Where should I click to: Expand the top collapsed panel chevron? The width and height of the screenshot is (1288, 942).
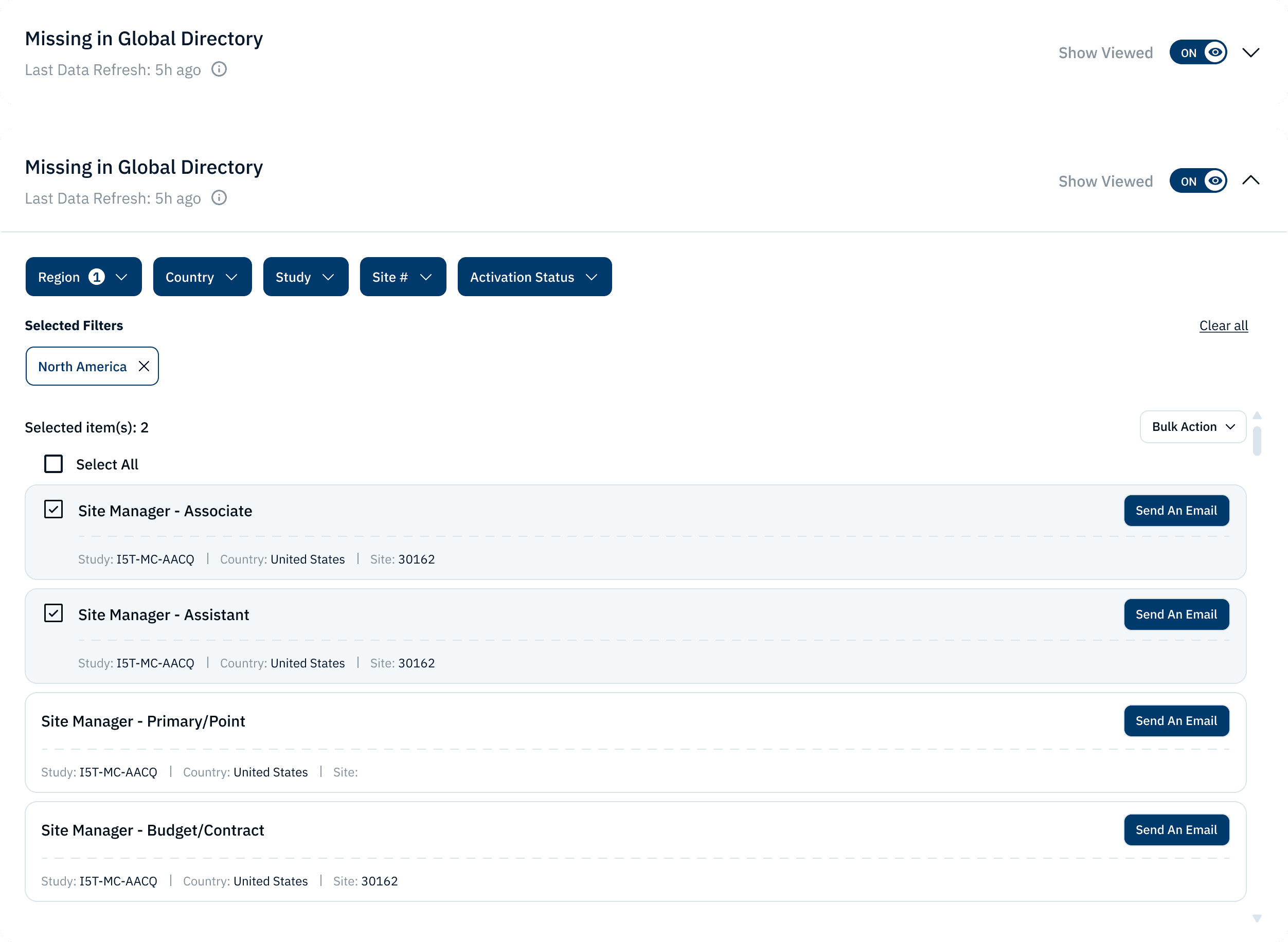click(1250, 52)
